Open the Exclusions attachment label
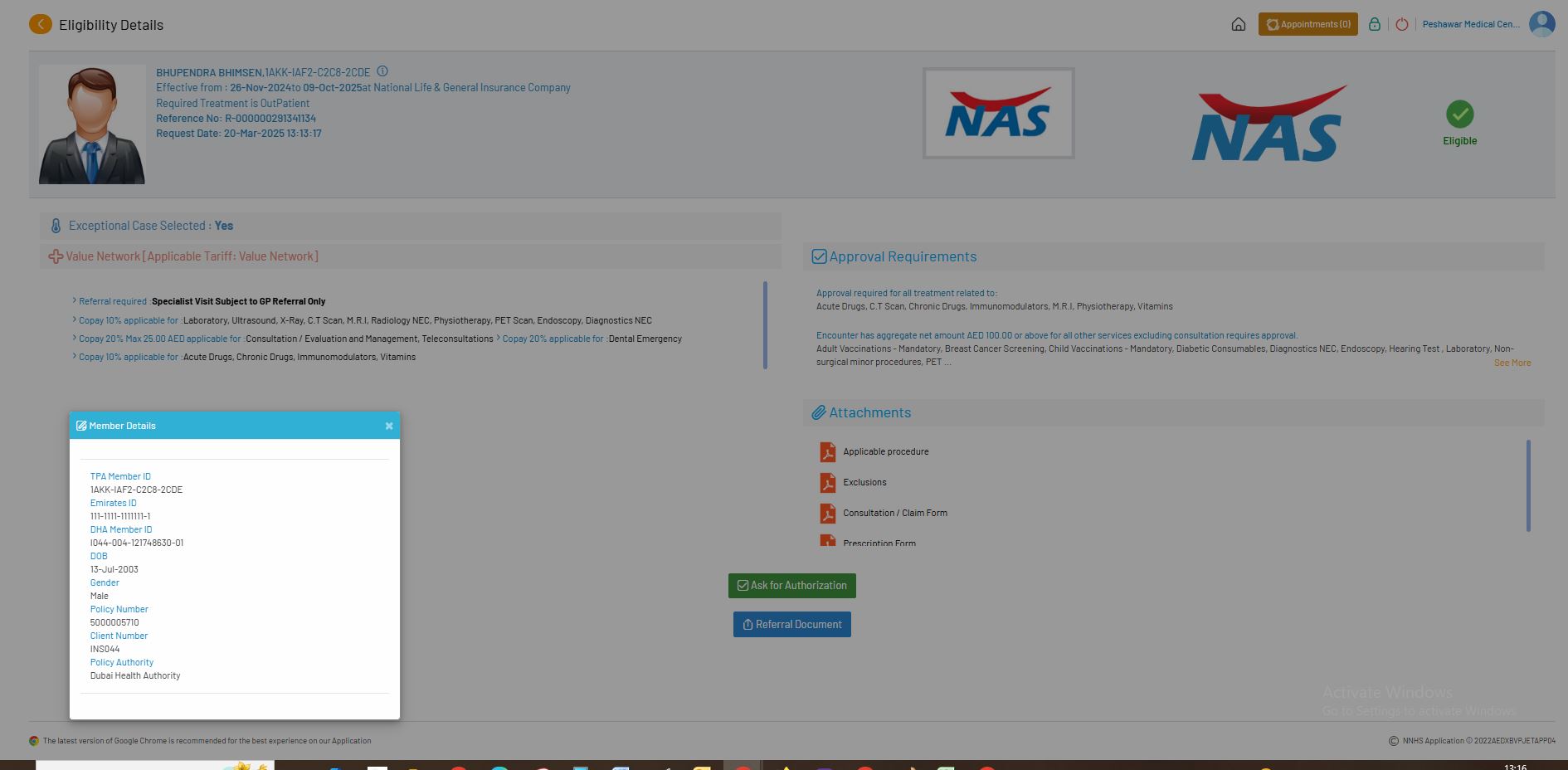This screenshot has width=1568, height=770. click(x=864, y=482)
